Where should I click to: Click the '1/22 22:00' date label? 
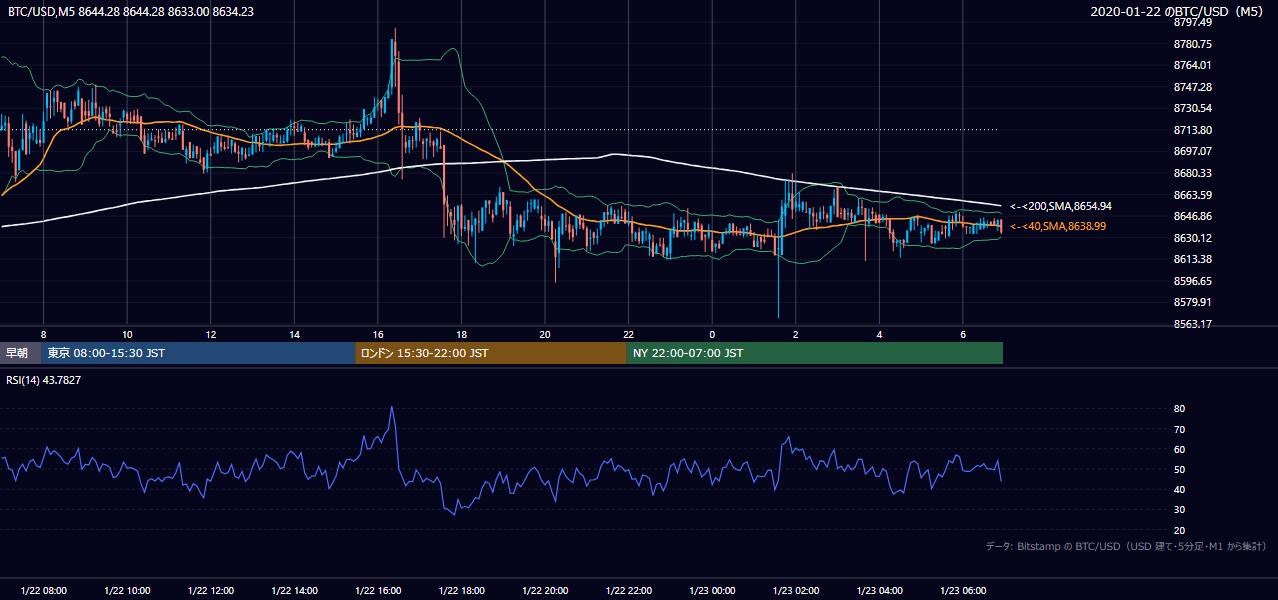click(x=628, y=591)
